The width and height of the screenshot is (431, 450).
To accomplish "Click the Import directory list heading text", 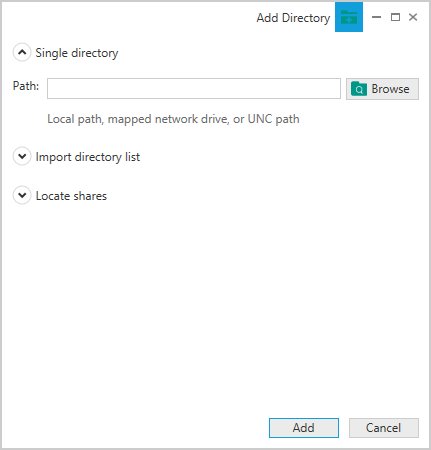I will [88, 157].
